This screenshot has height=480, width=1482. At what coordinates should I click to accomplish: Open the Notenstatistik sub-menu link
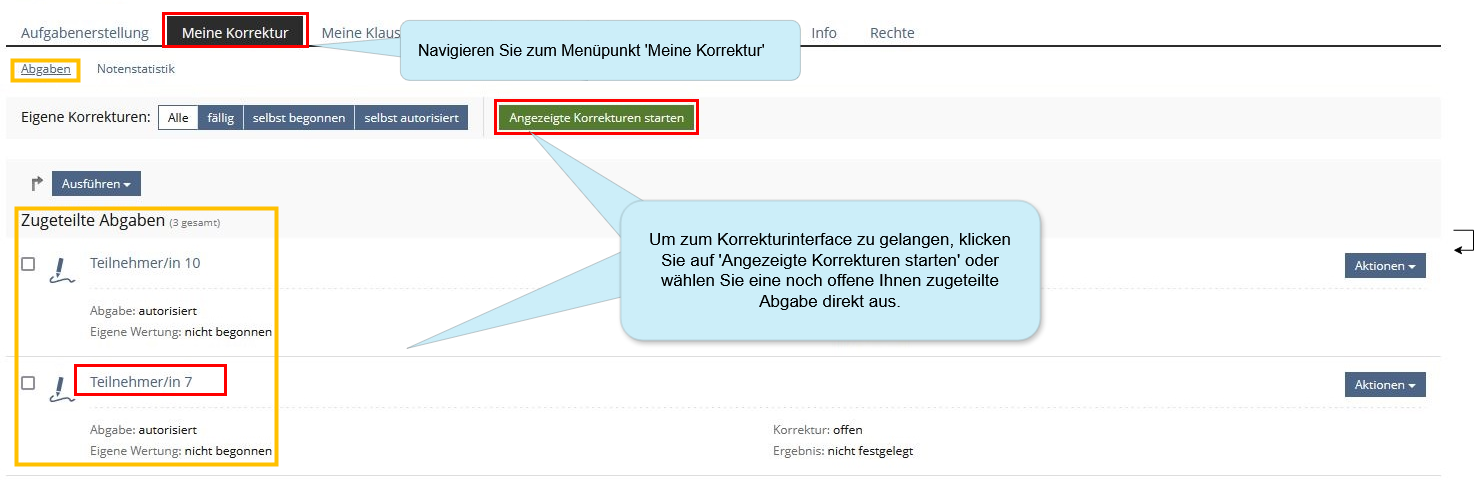point(136,69)
